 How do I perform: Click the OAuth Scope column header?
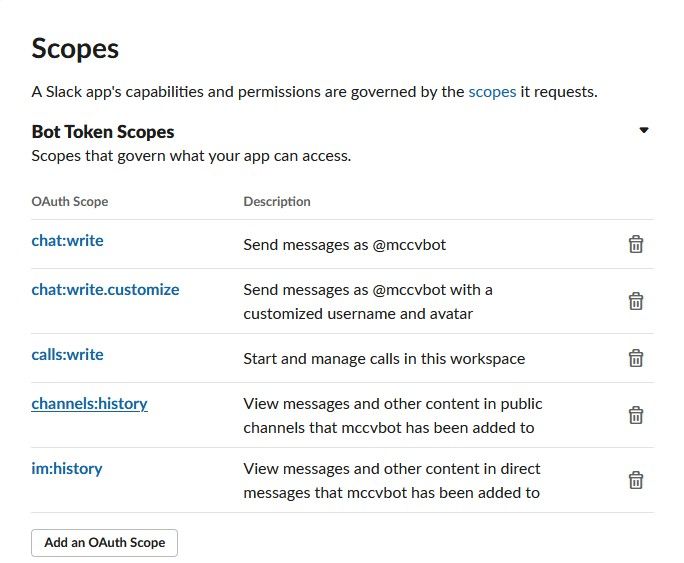(x=70, y=201)
